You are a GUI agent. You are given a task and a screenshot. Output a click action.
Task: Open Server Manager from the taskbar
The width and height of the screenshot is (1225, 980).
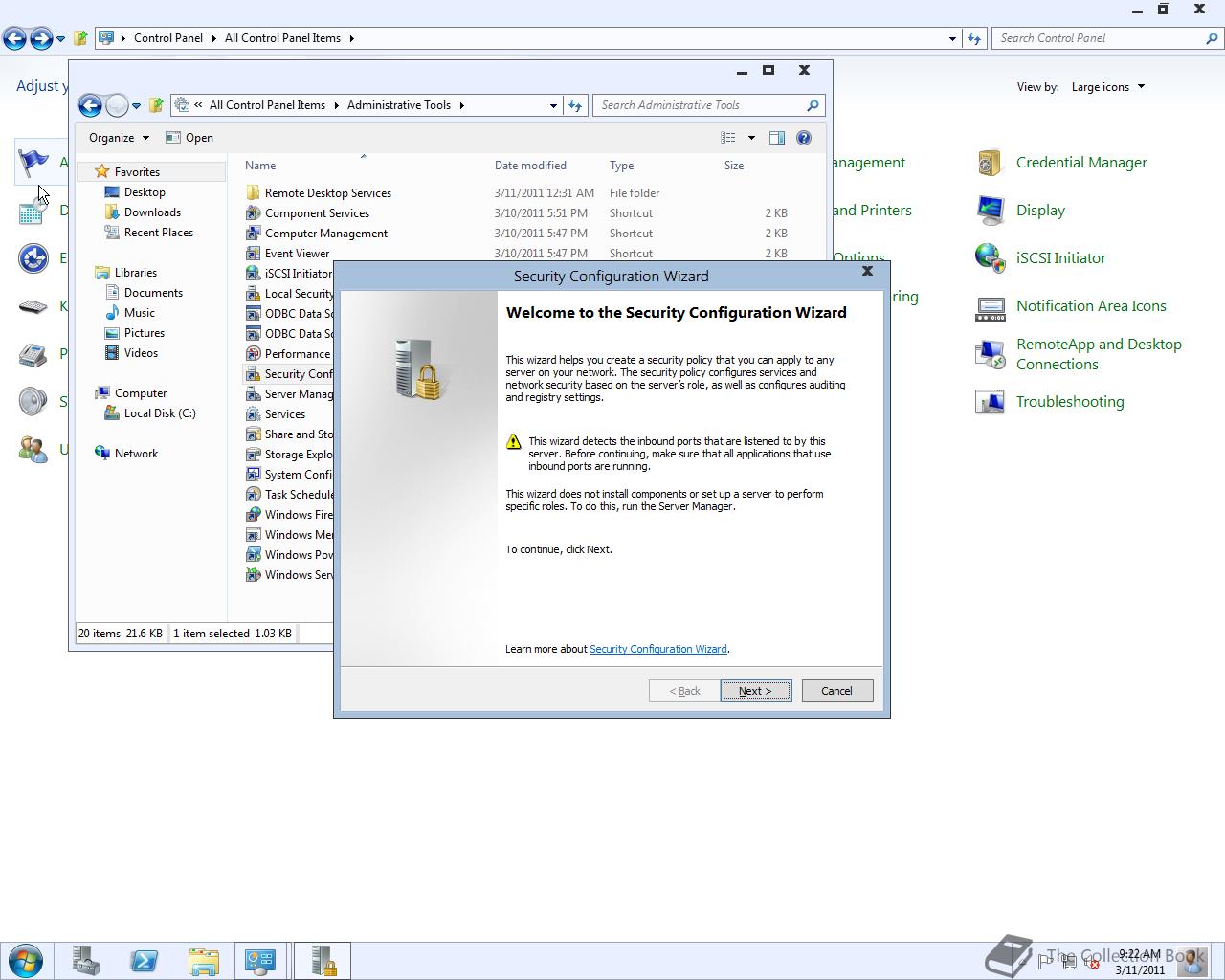(x=85, y=960)
